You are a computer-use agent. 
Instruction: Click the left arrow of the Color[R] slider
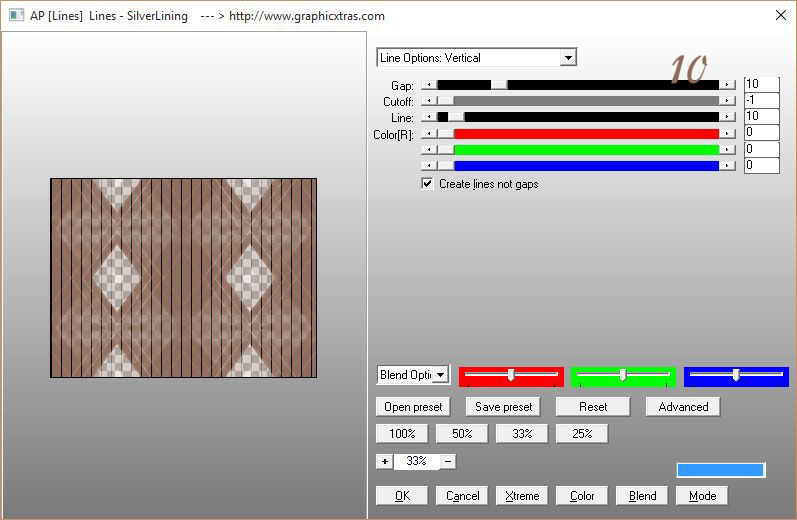click(x=429, y=134)
